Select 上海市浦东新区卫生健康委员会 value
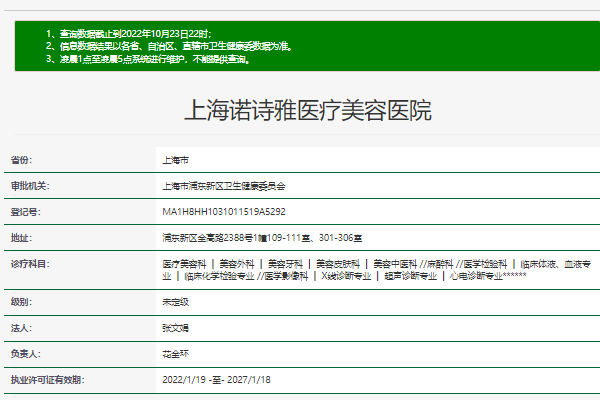The image size is (600, 400). 224,186
